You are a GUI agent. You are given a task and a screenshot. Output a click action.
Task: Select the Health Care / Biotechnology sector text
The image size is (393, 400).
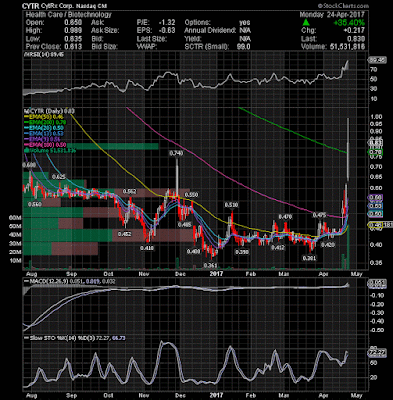coord(69,14)
